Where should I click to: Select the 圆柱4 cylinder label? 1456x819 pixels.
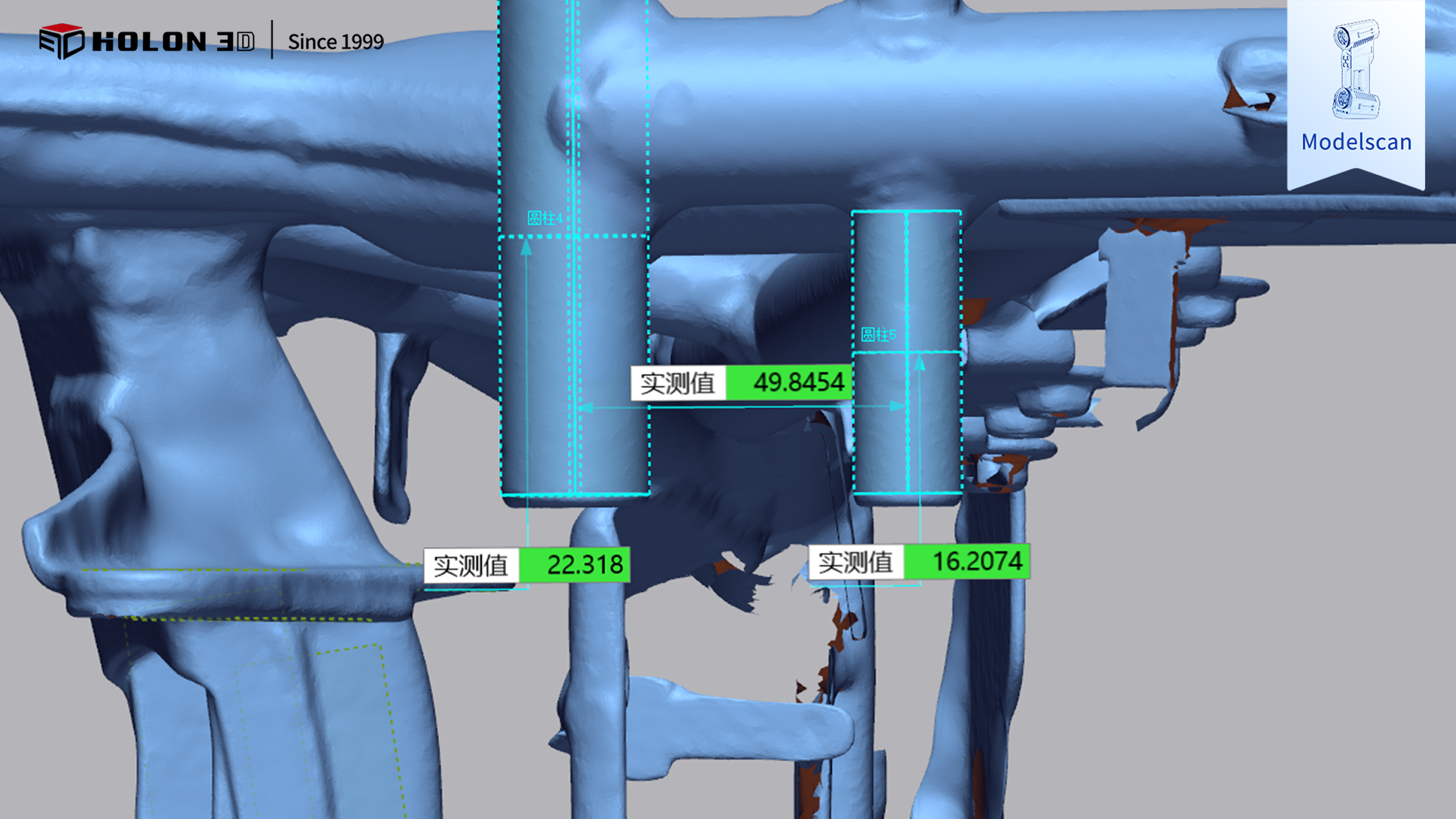click(x=544, y=218)
